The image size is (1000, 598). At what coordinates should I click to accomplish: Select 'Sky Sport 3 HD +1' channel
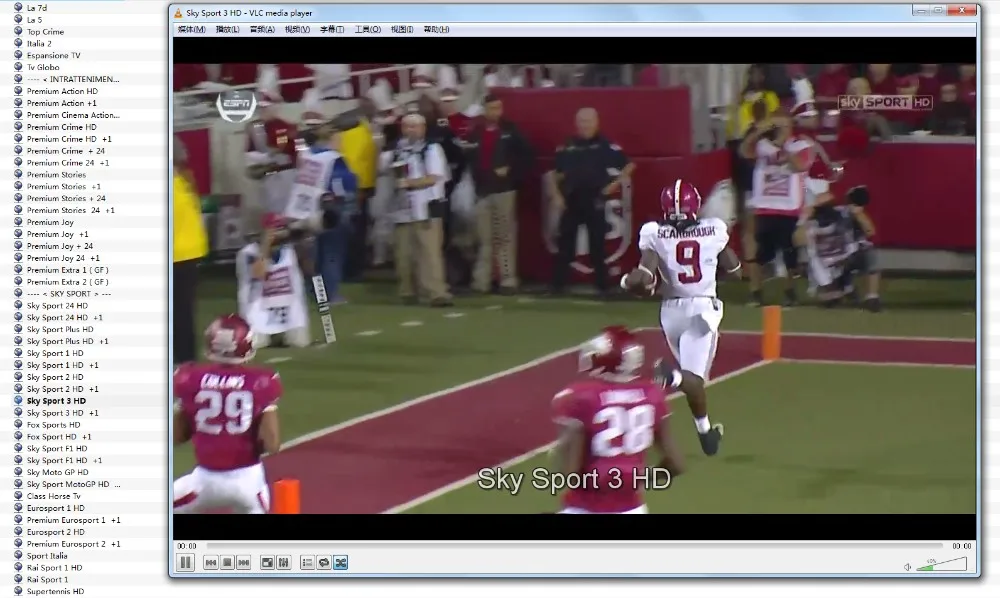click(x=62, y=413)
